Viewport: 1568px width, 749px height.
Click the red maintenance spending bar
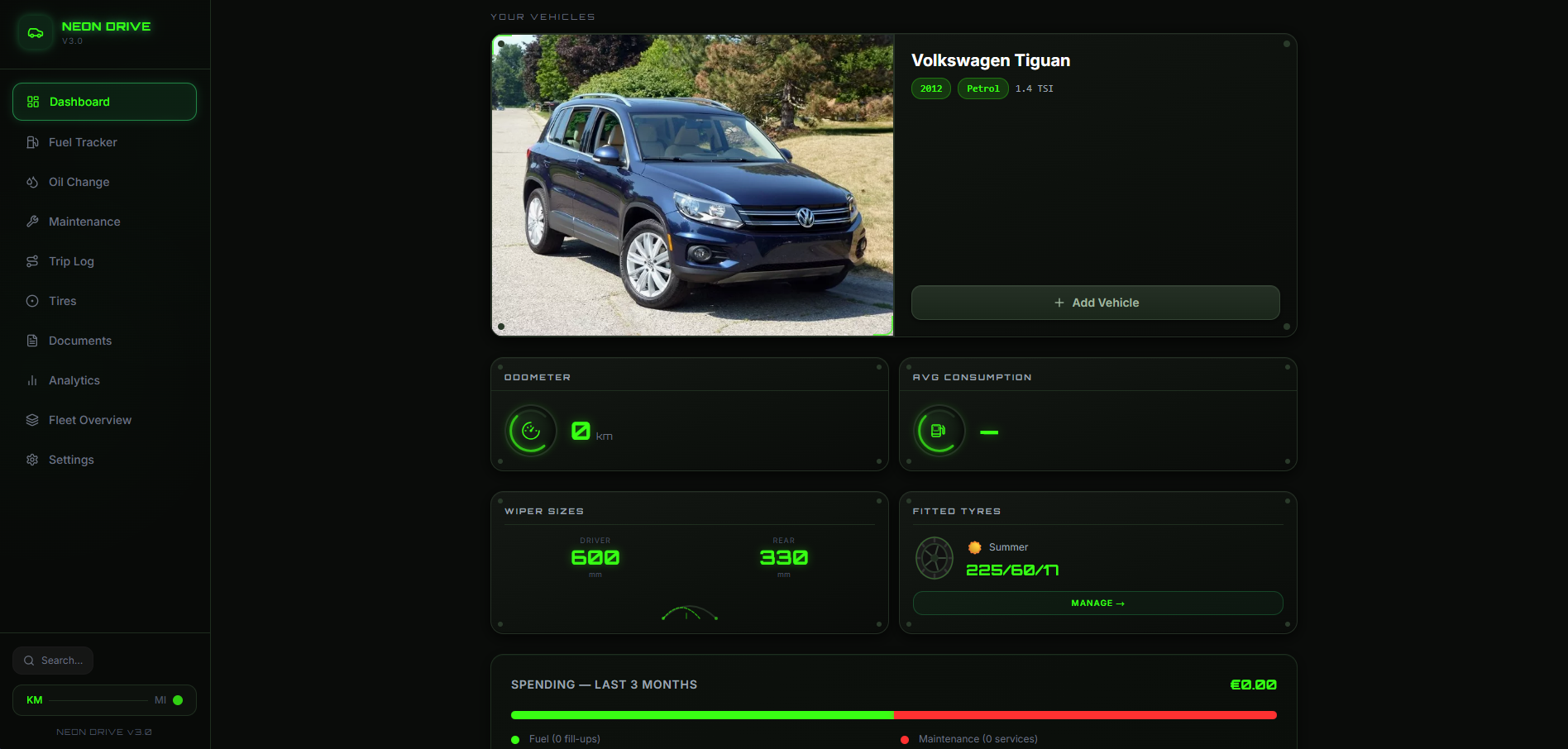point(1085,715)
